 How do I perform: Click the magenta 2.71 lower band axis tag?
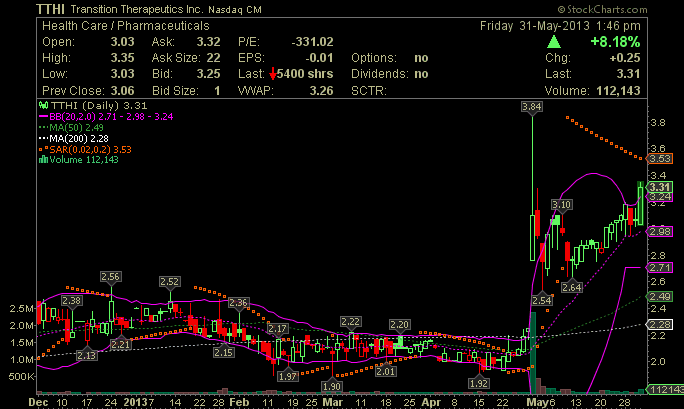point(660,267)
